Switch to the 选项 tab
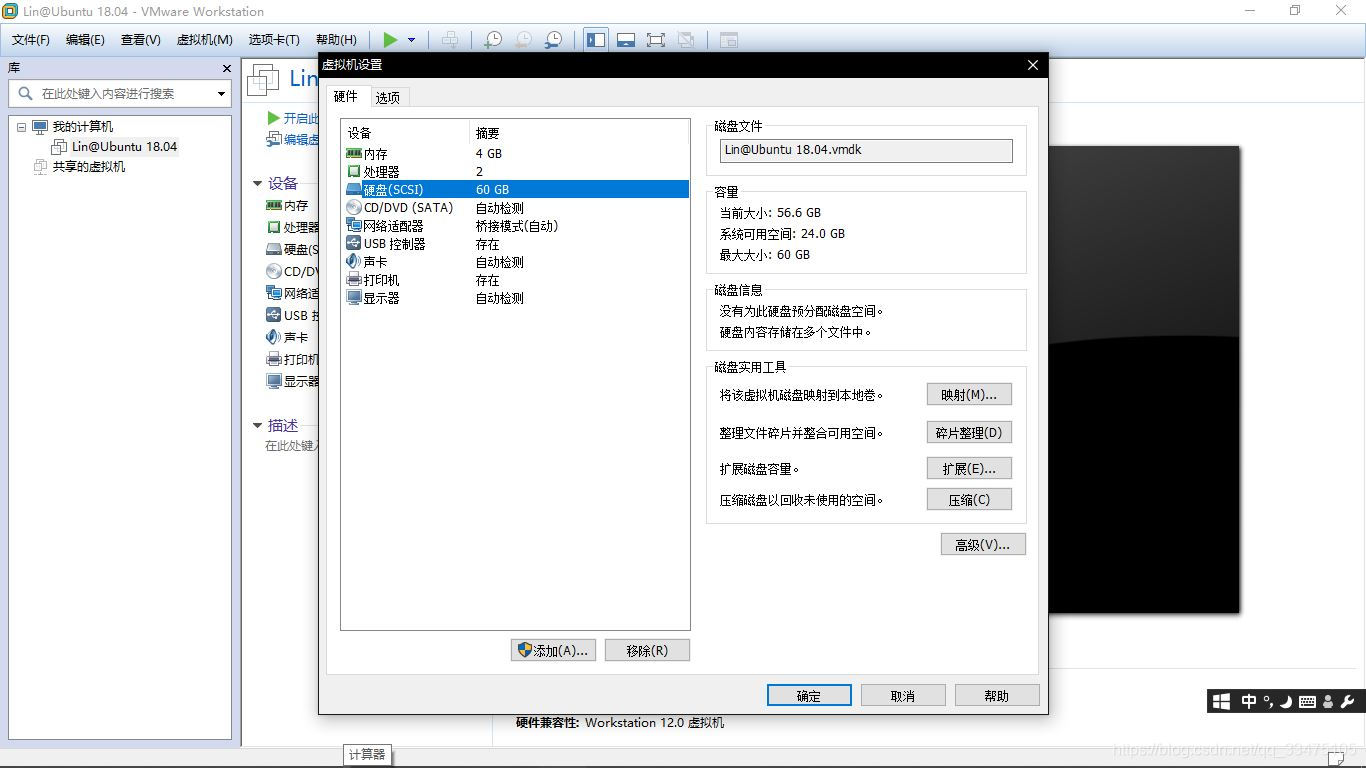This screenshot has width=1366, height=768. pos(388,97)
